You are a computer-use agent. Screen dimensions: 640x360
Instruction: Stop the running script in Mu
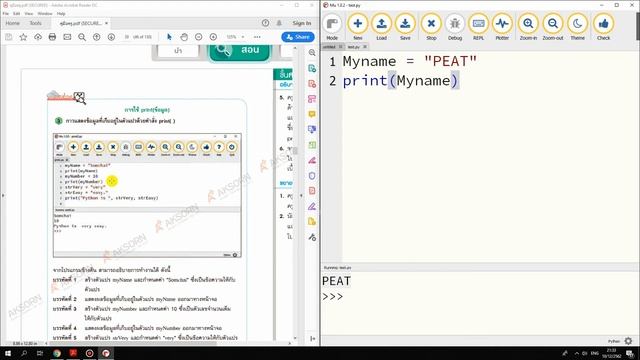[x=431, y=27]
